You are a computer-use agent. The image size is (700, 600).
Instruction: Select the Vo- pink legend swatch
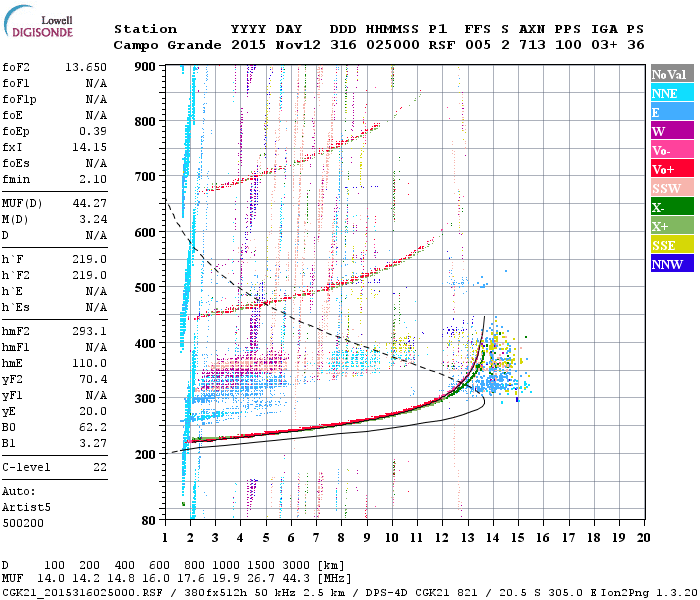pos(672,150)
